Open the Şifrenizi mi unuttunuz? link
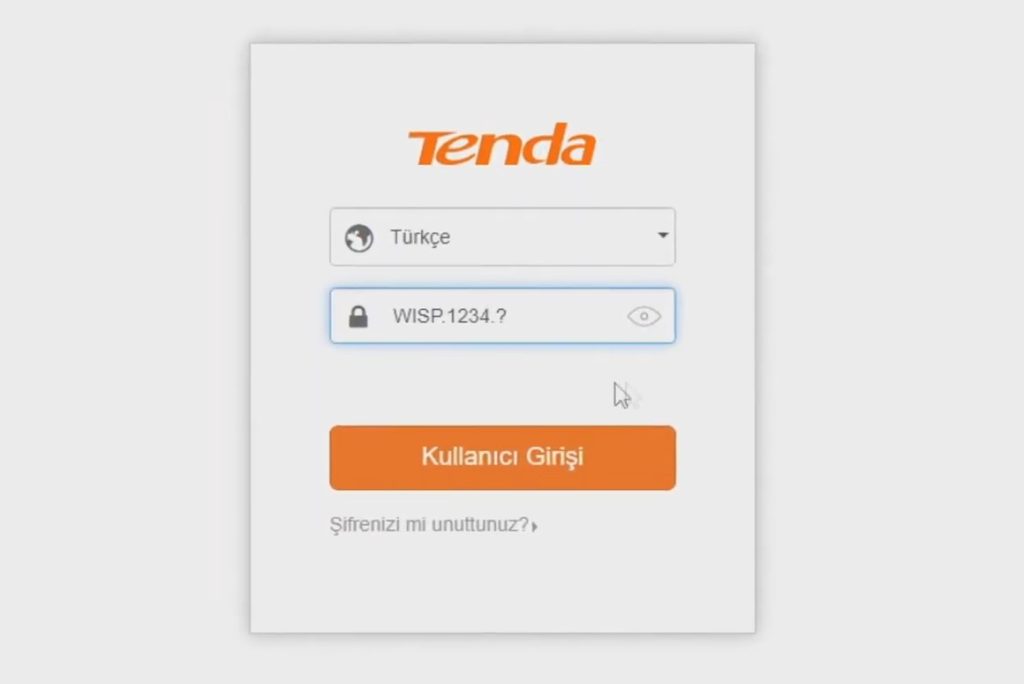Viewport: 1024px width, 684px height. (x=434, y=525)
